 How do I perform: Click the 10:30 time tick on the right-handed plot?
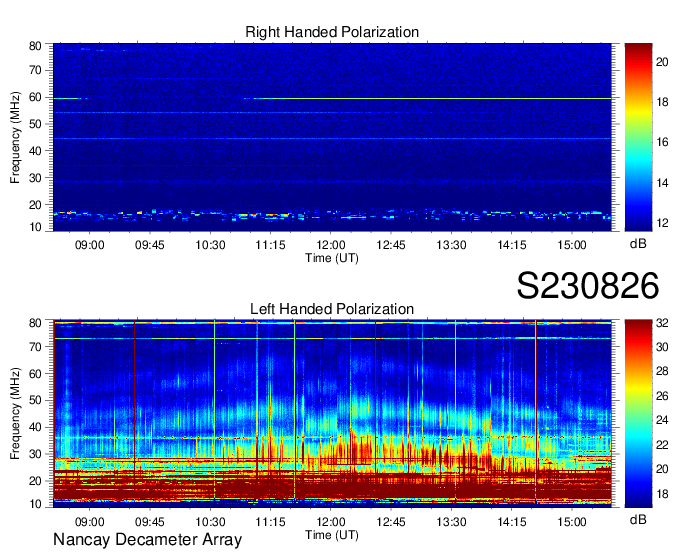pyautogui.click(x=210, y=245)
